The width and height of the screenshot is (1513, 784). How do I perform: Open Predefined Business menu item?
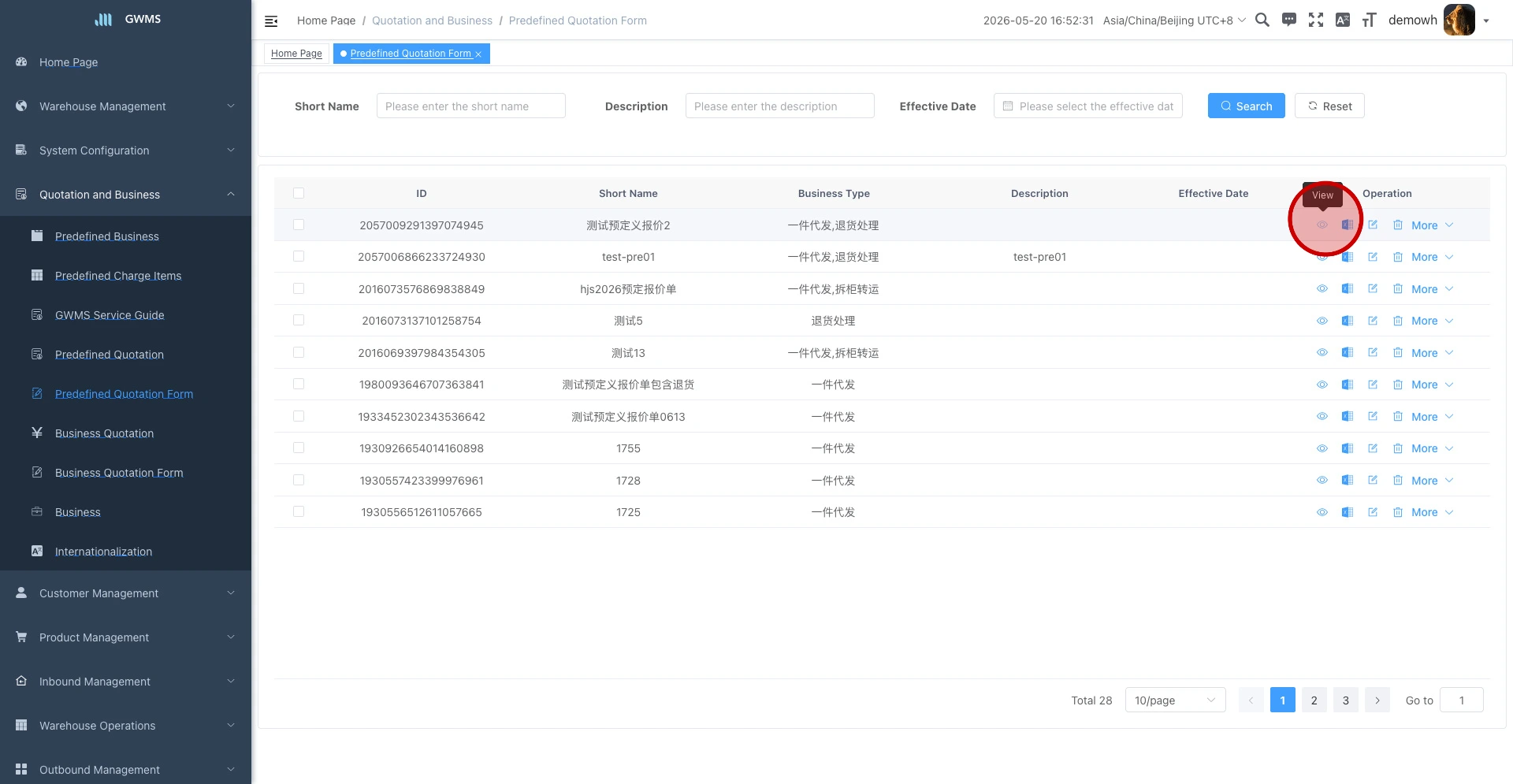tap(126, 236)
